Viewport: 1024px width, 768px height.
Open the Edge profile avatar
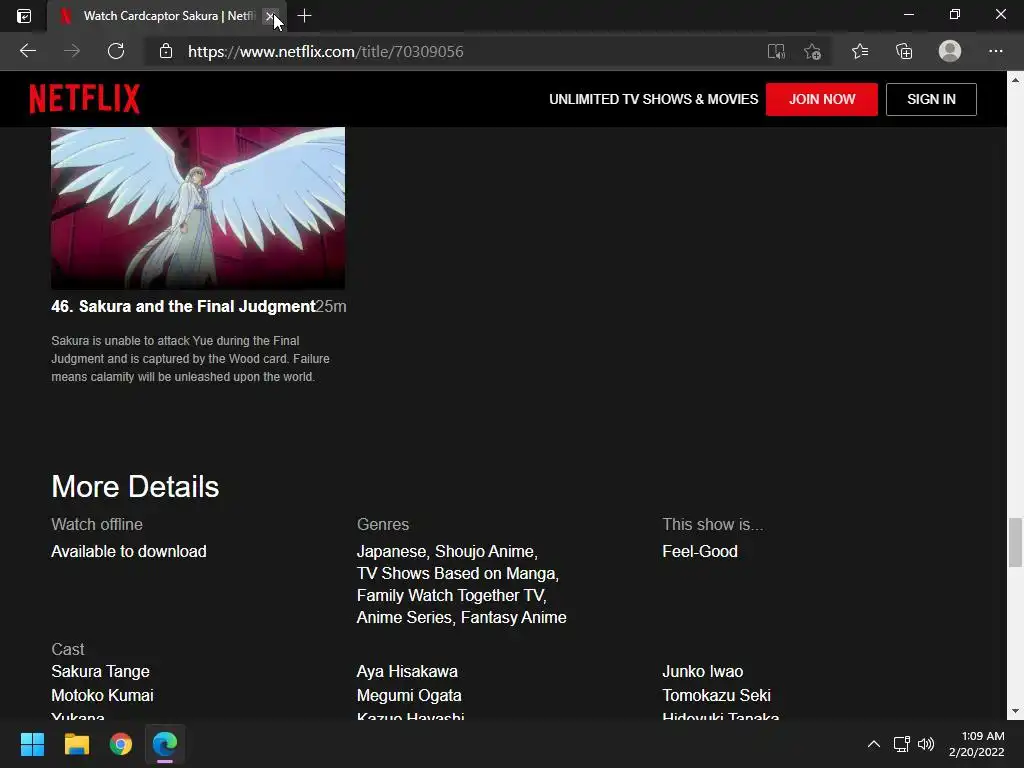click(x=950, y=51)
